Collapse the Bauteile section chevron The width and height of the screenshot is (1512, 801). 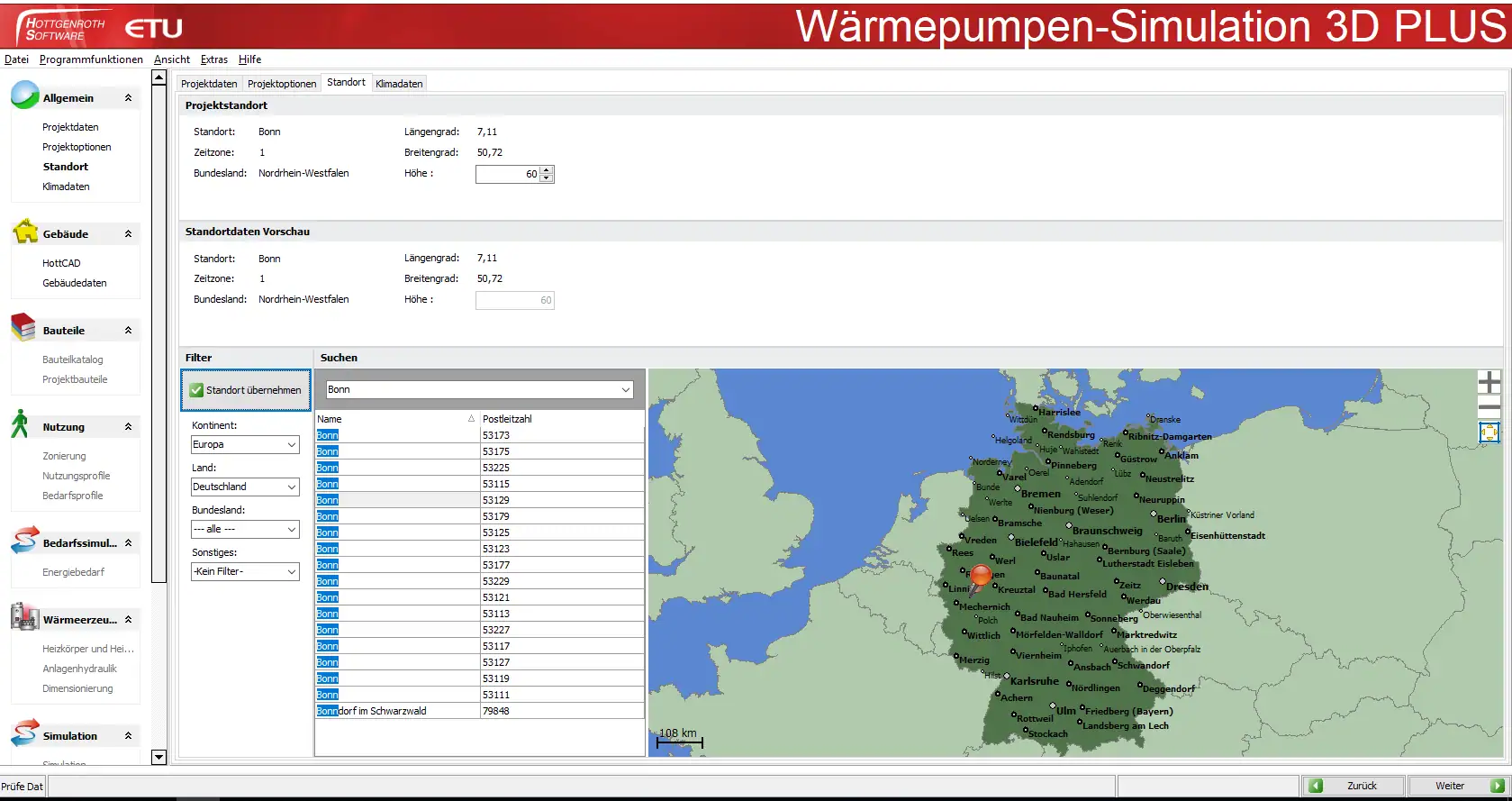pyautogui.click(x=128, y=331)
